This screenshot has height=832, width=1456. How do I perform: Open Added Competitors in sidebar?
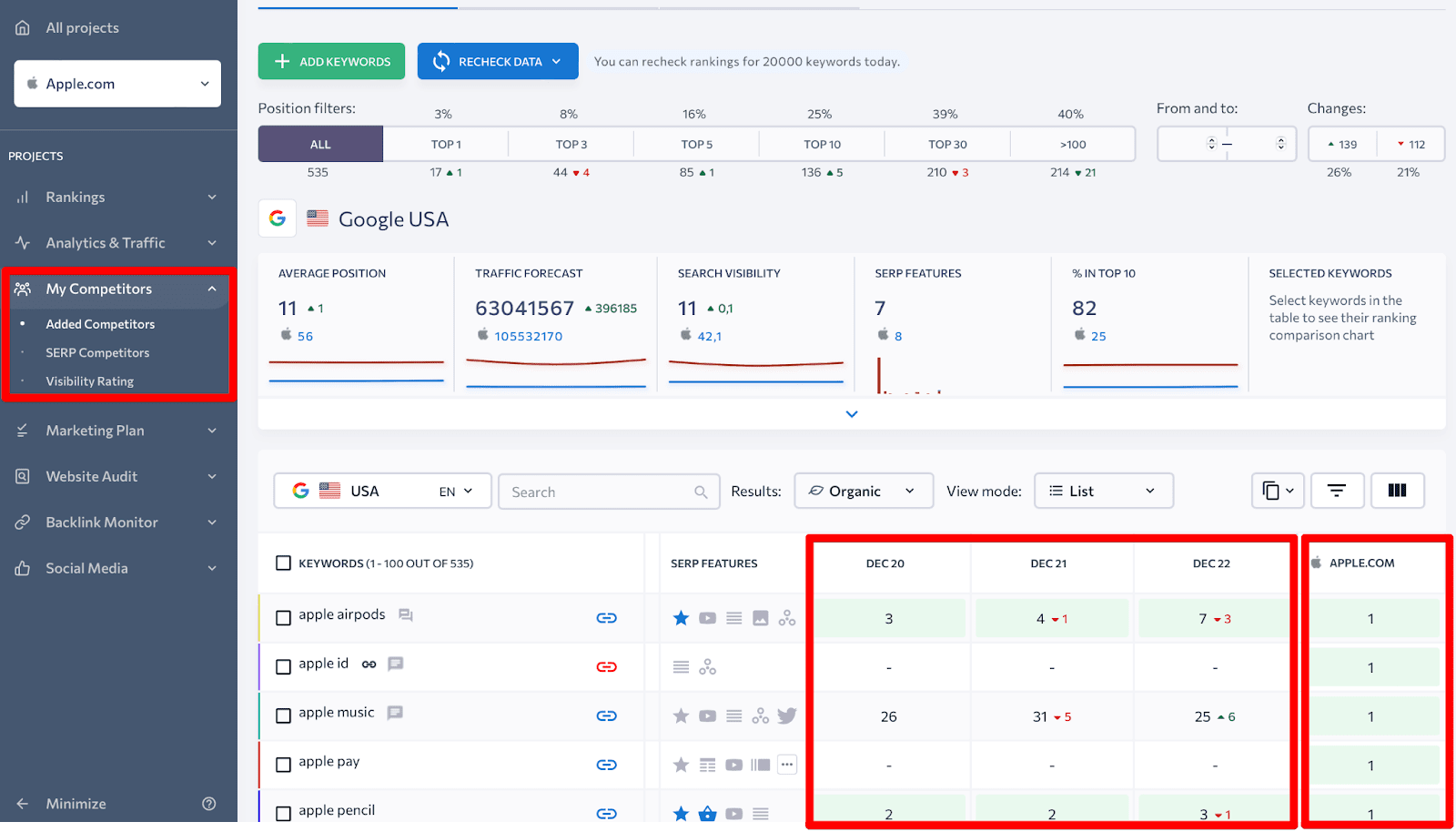pyautogui.click(x=100, y=324)
